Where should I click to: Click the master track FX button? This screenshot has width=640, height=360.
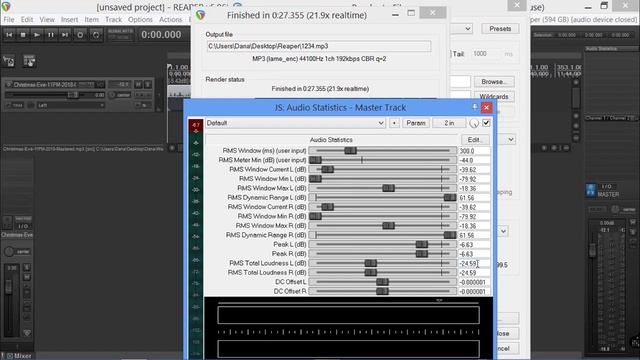(x=590, y=191)
